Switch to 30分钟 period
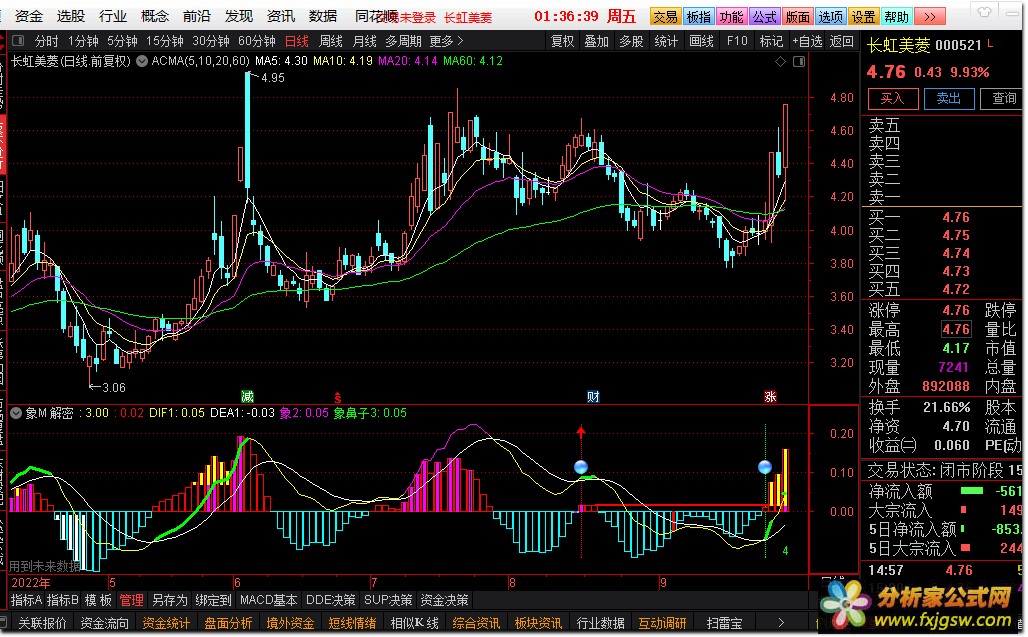The height and width of the screenshot is (637, 1028). 211,41
